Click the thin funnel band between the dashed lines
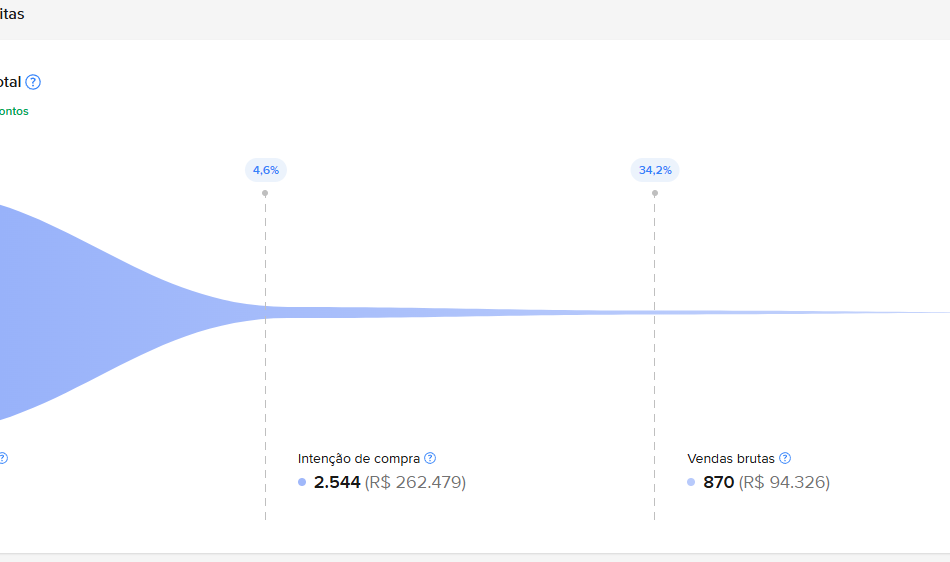The height and width of the screenshot is (562, 950). pyautogui.click(x=460, y=312)
